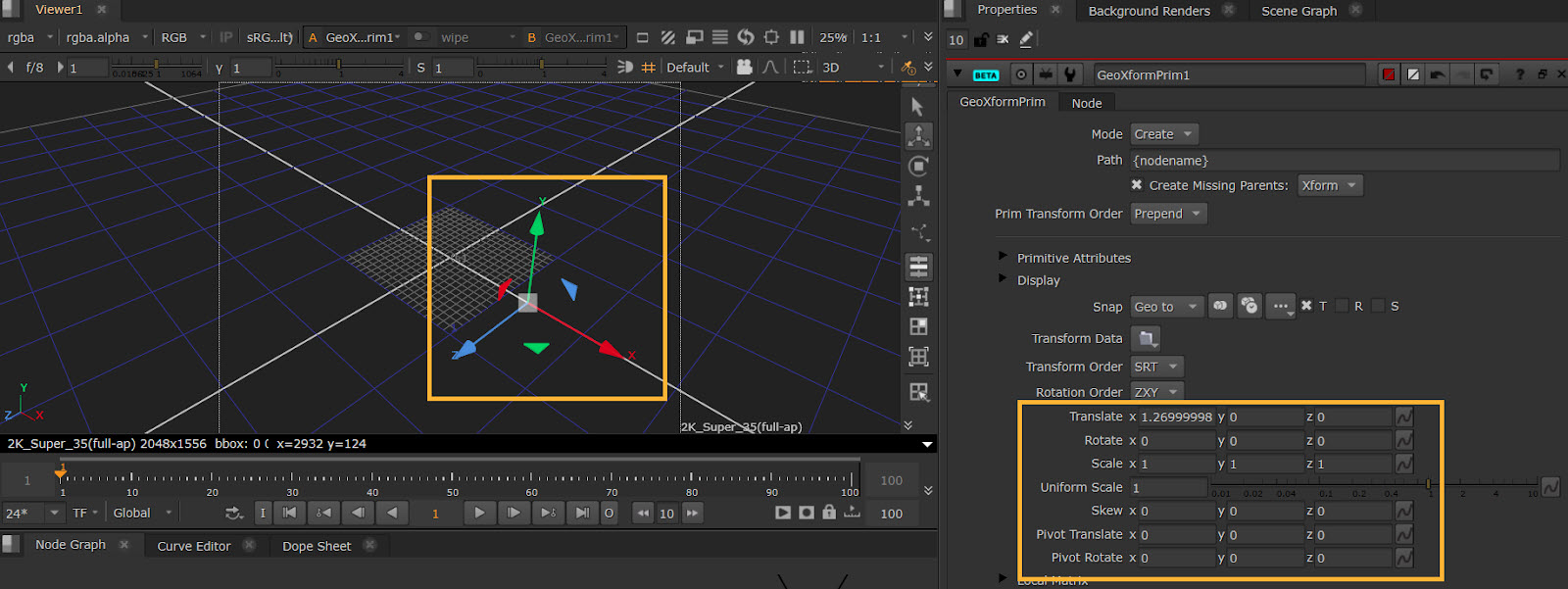Click the Uniform Scale slider handle
The width and height of the screenshot is (1568, 589).
[1428, 485]
